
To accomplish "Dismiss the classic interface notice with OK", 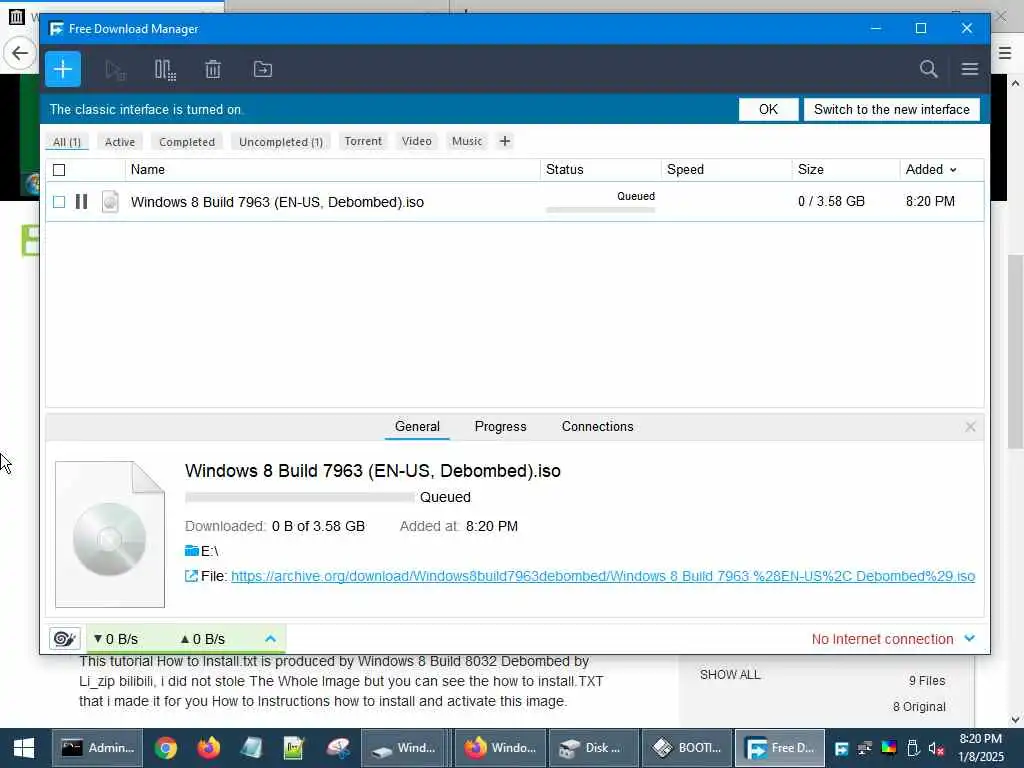I will pos(768,109).
